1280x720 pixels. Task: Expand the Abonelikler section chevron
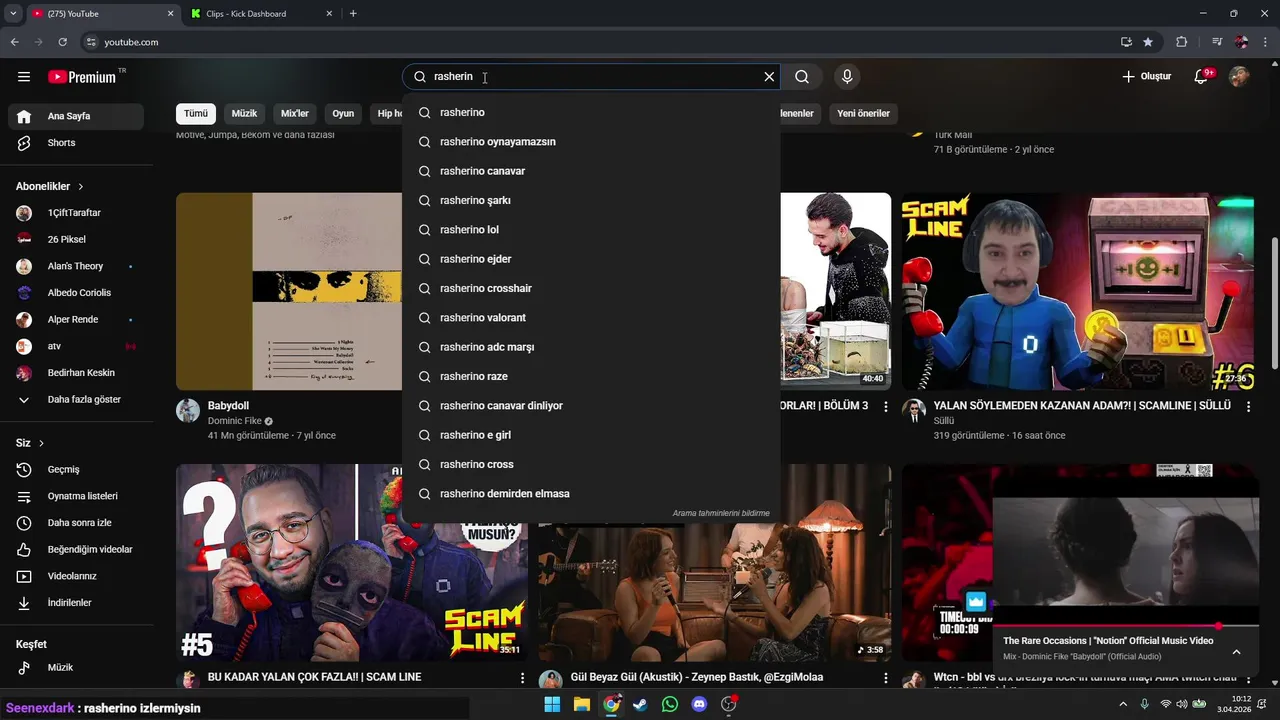(x=81, y=187)
